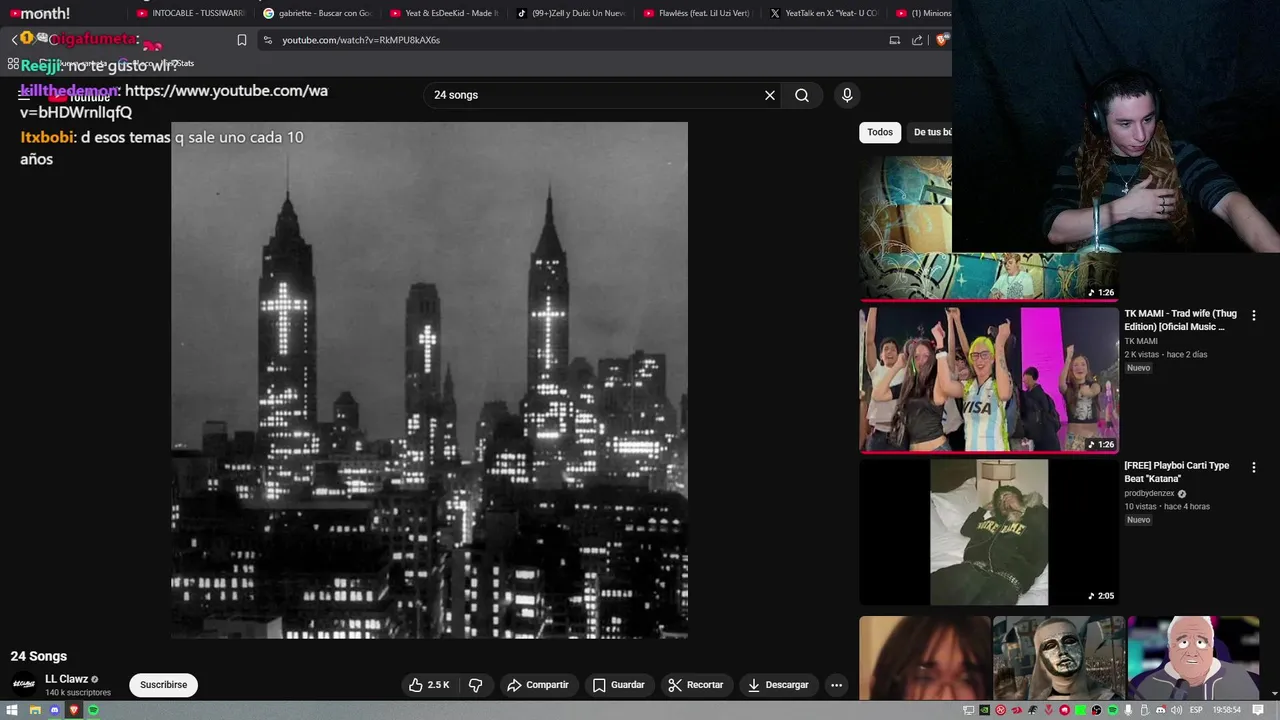Open File Explorer from taskbar
Image resolution: width=1280 pixels, height=720 pixels.
35,710
